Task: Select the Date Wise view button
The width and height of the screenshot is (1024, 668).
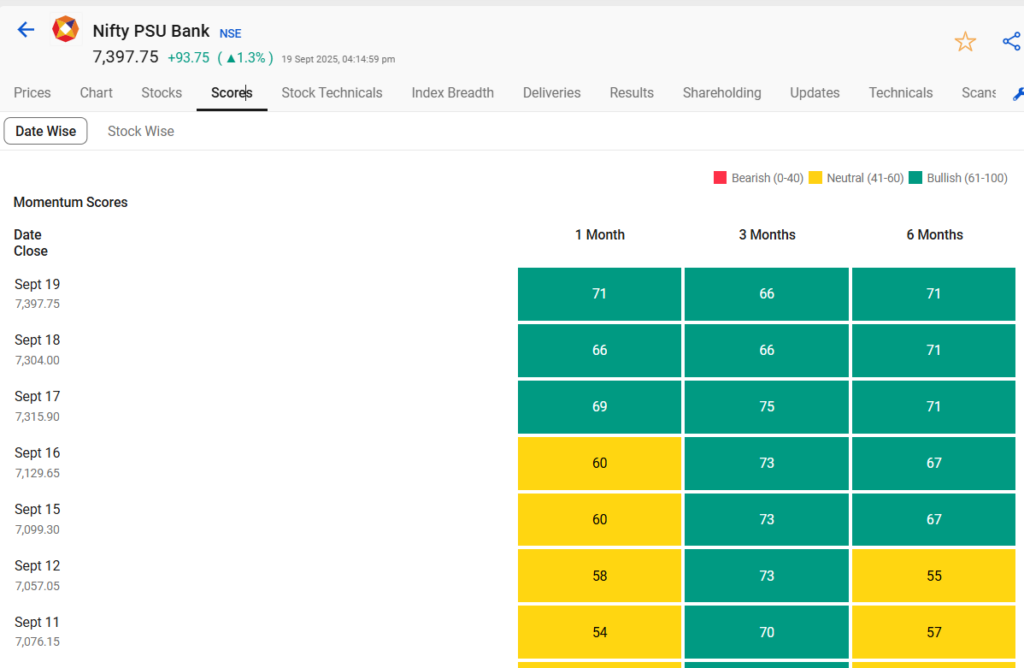Action: coord(46,131)
